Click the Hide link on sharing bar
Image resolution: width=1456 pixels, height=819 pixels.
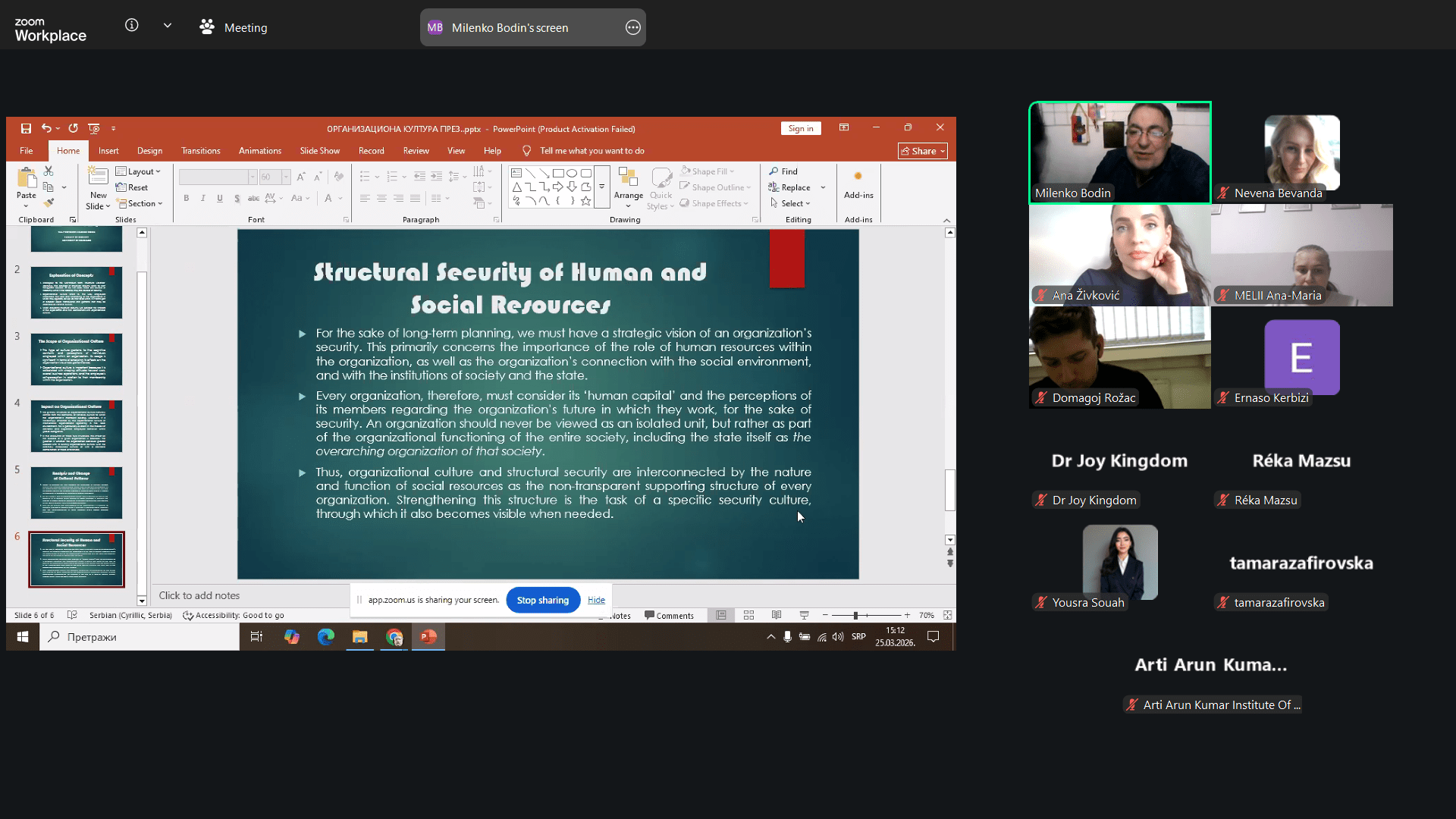(596, 600)
